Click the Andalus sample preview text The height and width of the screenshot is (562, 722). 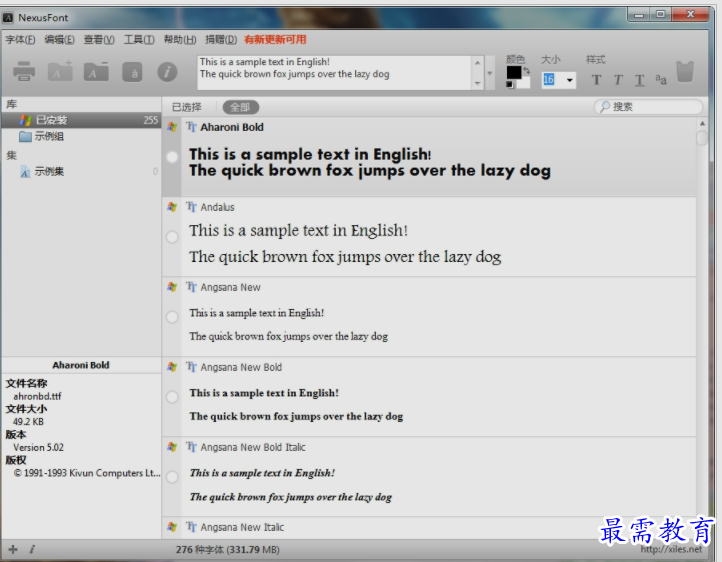[x=345, y=243]
